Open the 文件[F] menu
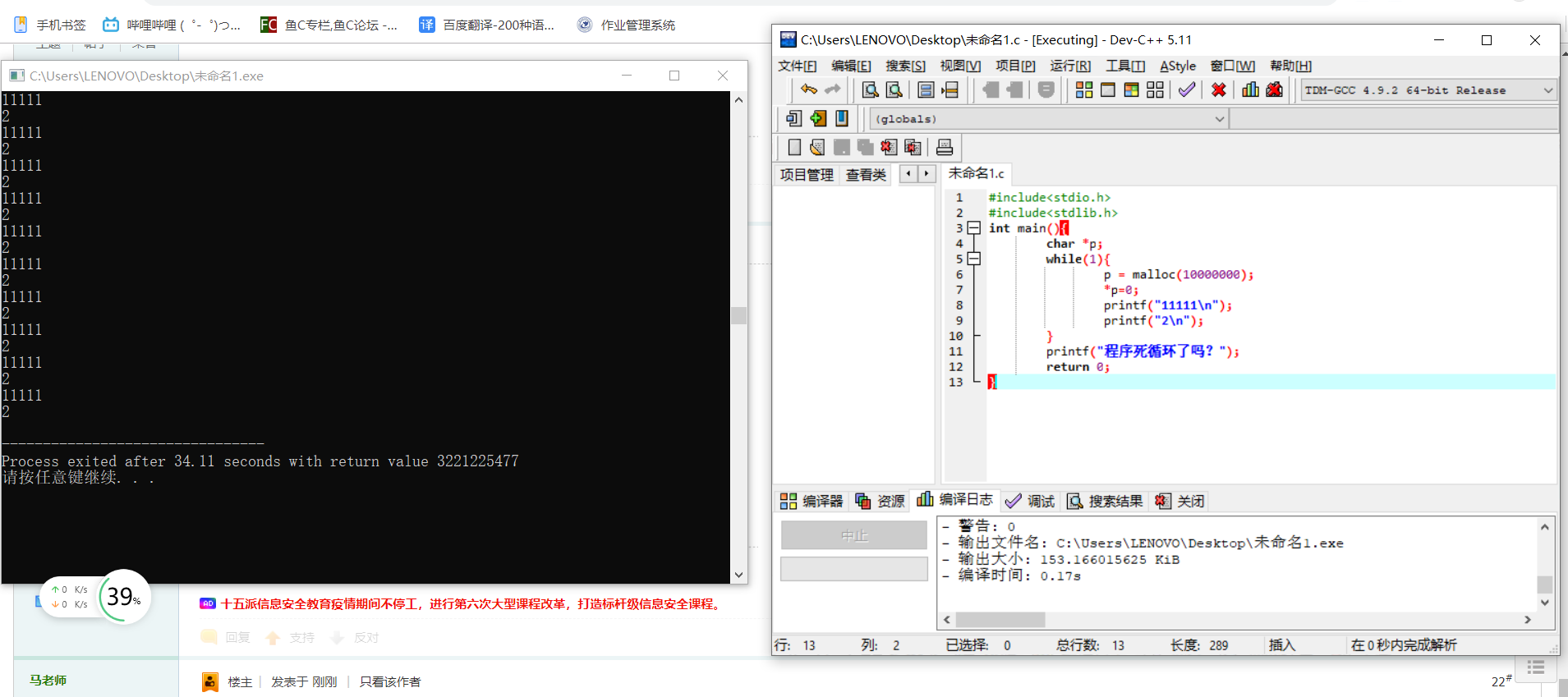The width and height of the screenshot is (1568, 697). click(x=797, y=66)
